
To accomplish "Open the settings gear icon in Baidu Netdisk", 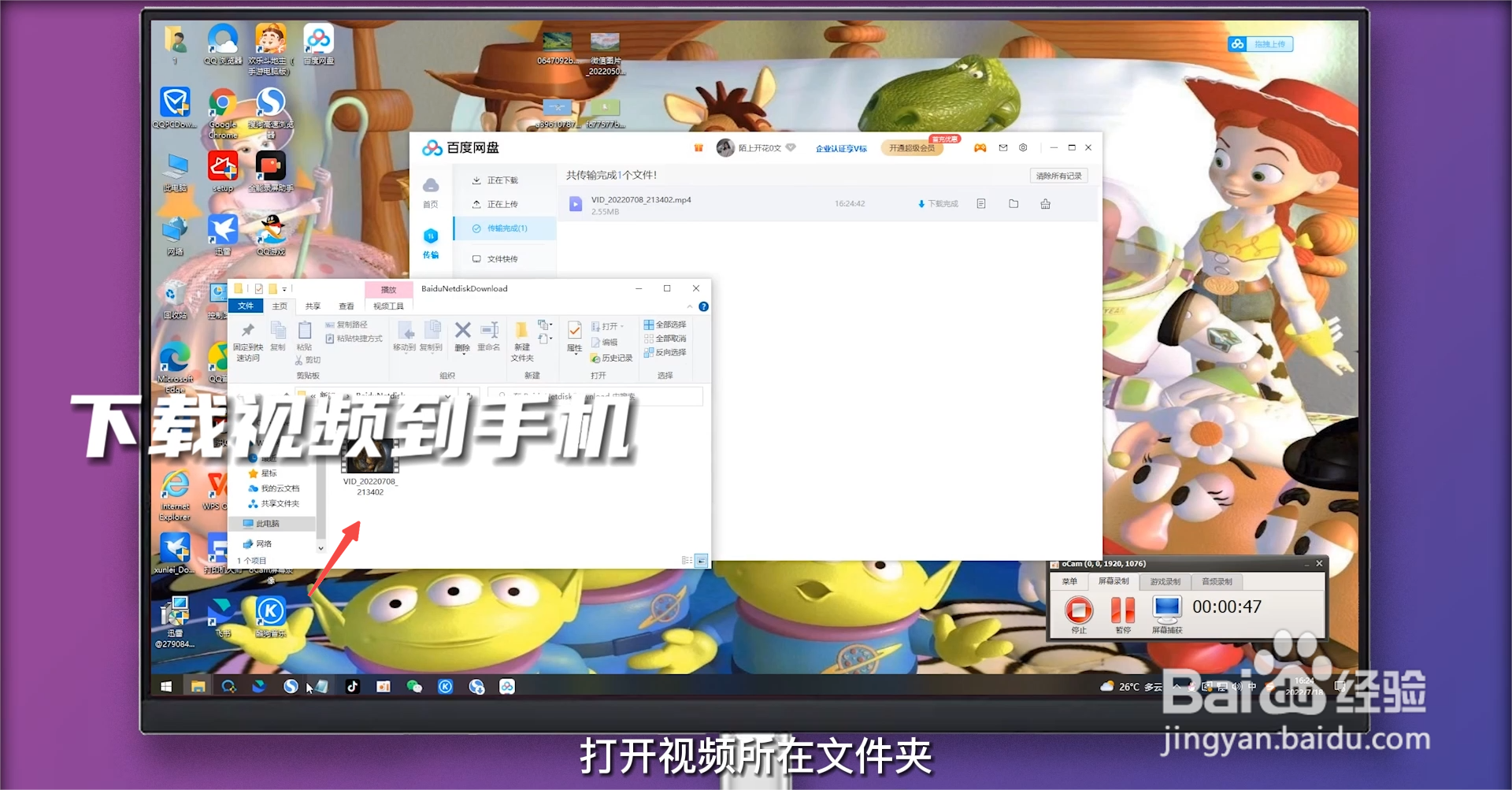I will 1023,148.
